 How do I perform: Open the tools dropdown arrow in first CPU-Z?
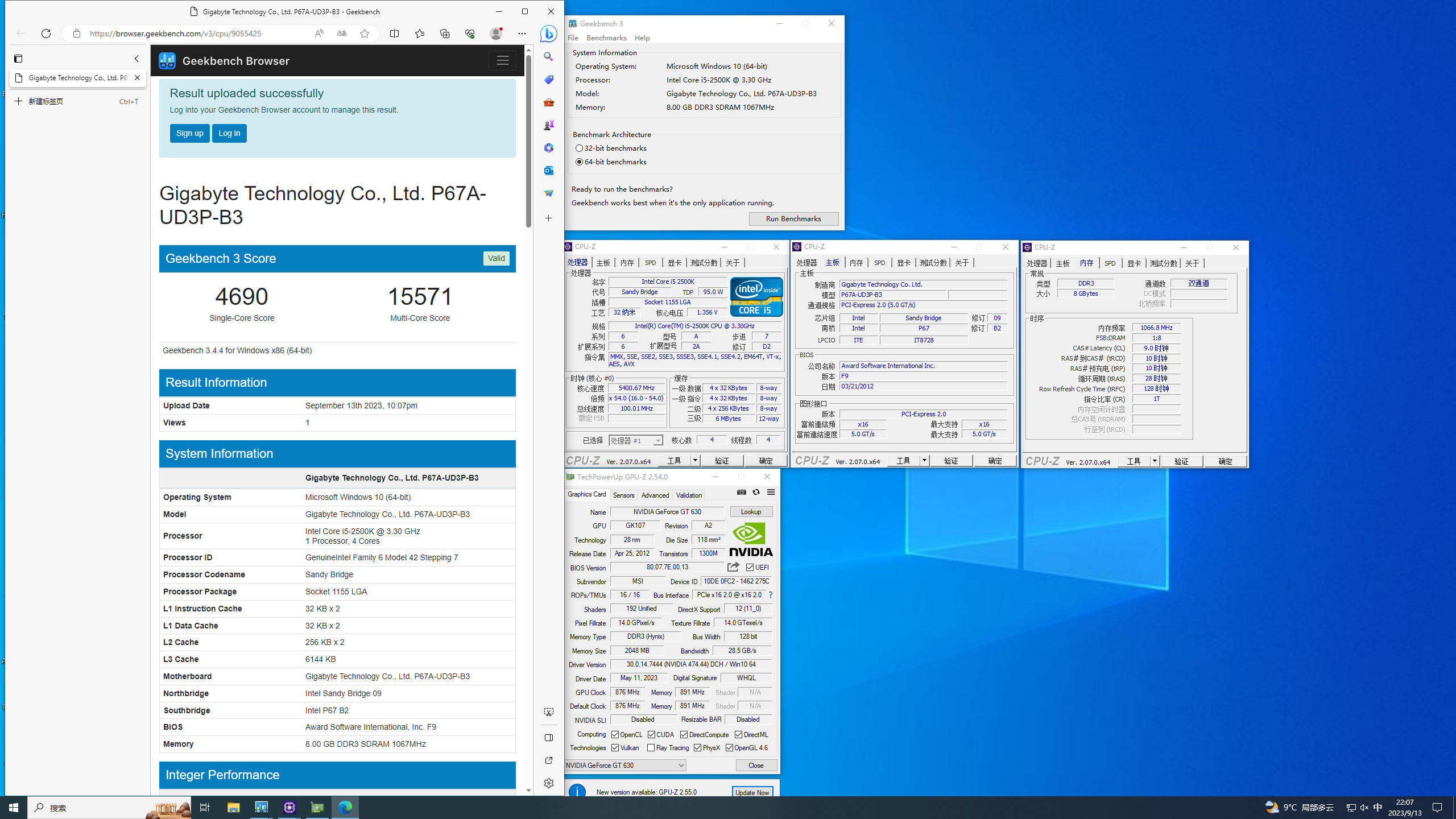coord(695,461)
